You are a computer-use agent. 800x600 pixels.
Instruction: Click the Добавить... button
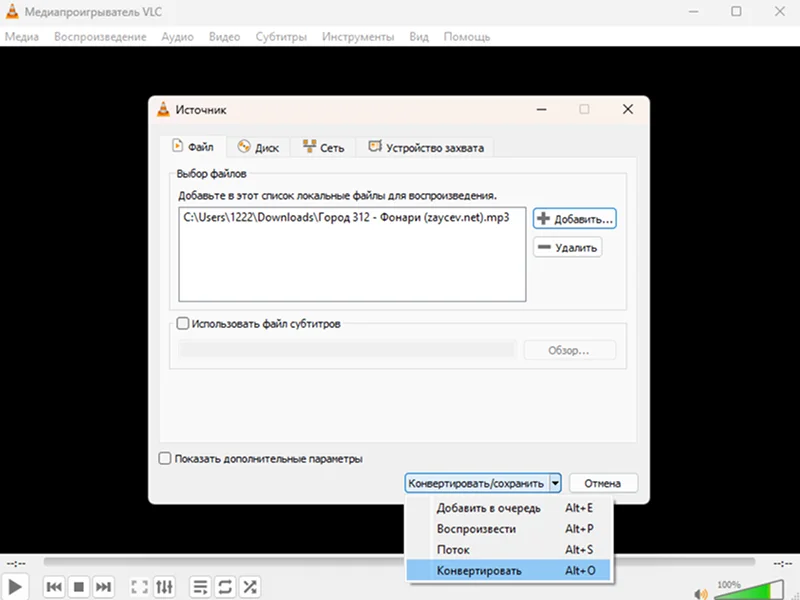click(x=574, y=218)
